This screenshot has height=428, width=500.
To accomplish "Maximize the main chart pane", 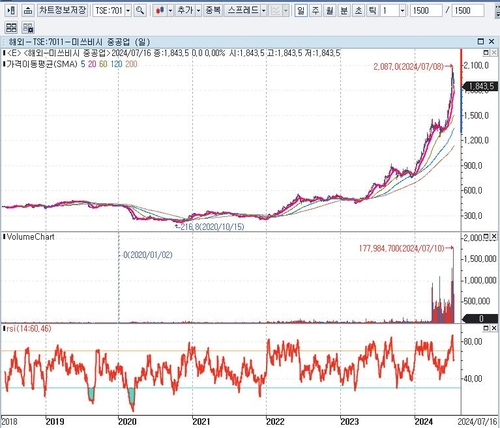I will tap(486, 53).
